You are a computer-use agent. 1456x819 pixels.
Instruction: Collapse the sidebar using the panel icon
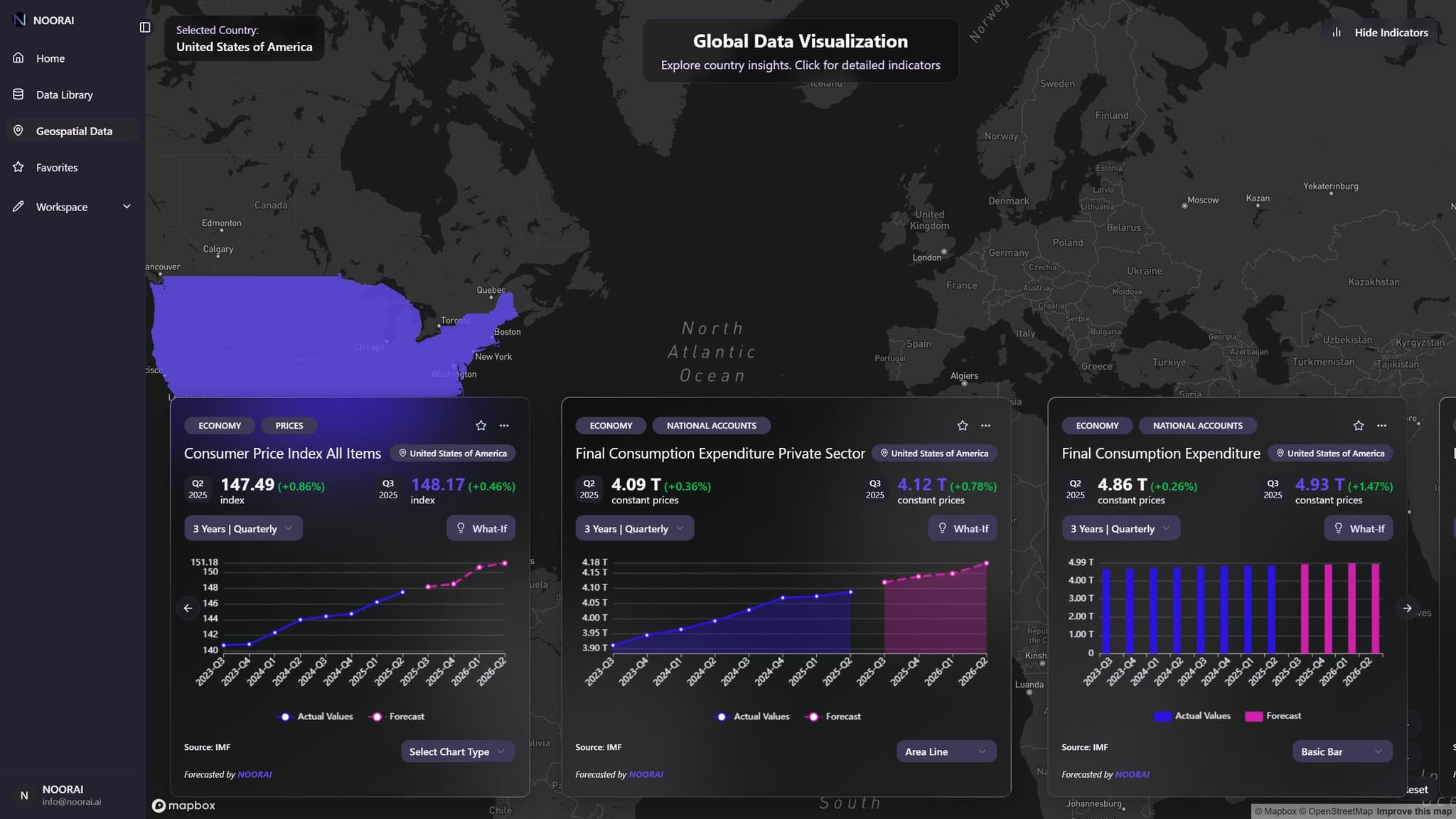(145, 26)
